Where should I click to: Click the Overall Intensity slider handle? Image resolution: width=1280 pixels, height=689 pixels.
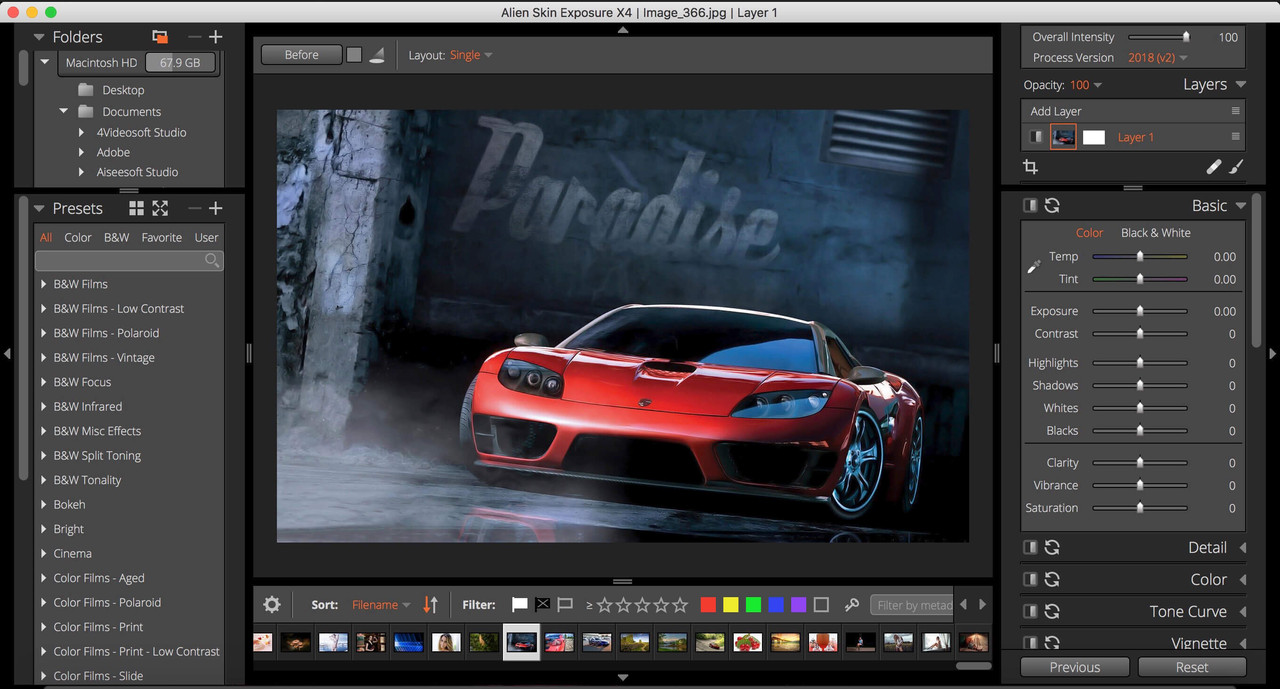(1186, 37)
